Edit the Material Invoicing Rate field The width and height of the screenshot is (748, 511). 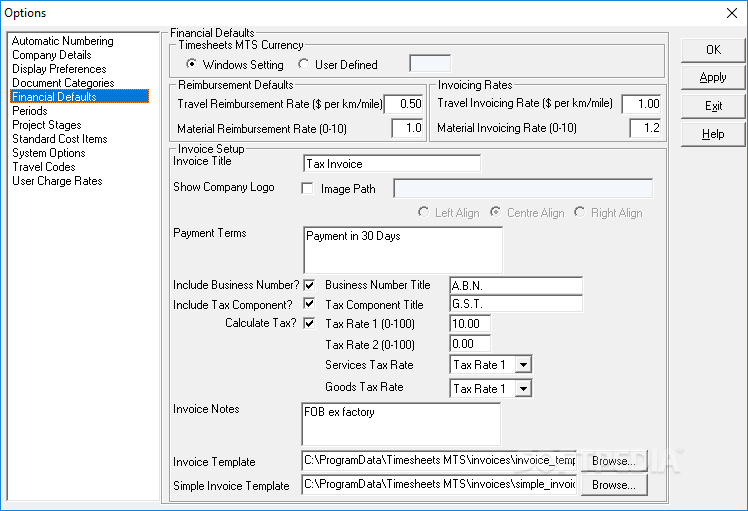pyautogui.click(x=645, y=128)
